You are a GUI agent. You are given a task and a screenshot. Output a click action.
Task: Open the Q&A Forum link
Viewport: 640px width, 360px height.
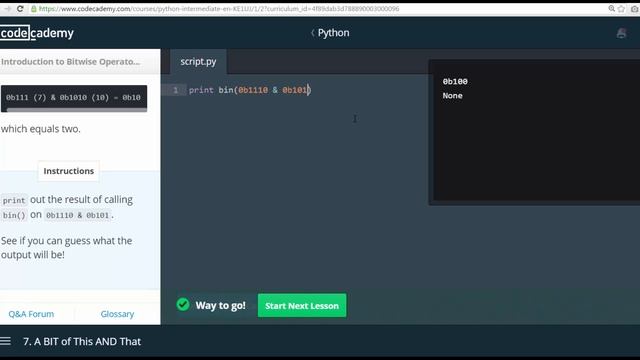(x=31, y=314)
